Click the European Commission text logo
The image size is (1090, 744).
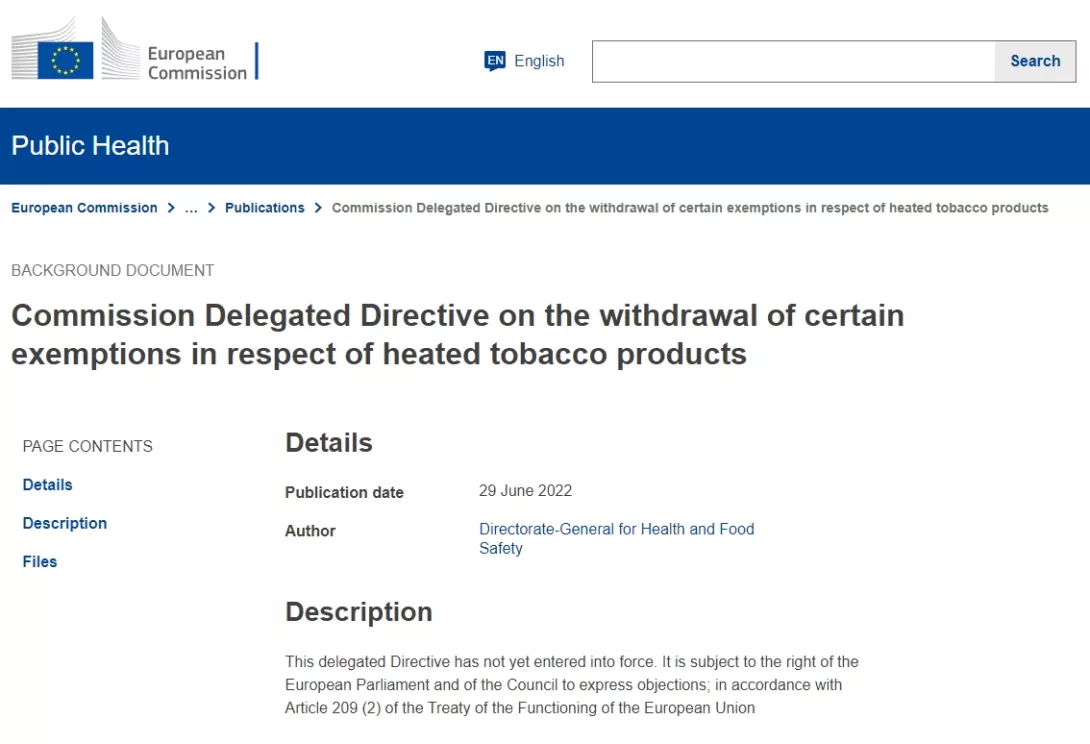pos(197,63)
